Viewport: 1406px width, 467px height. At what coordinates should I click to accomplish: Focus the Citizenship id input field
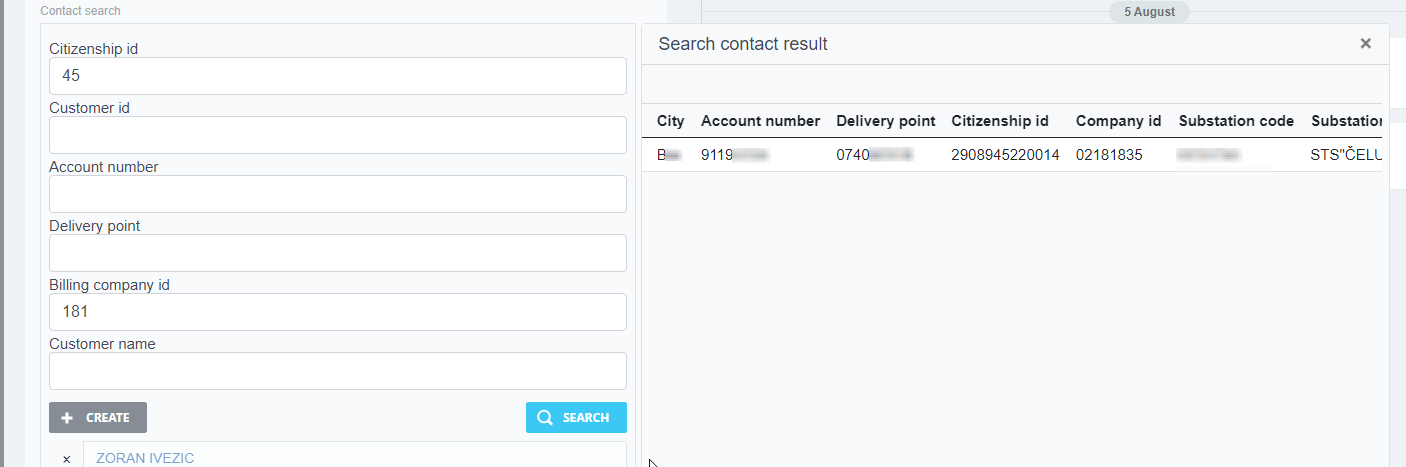338,76
